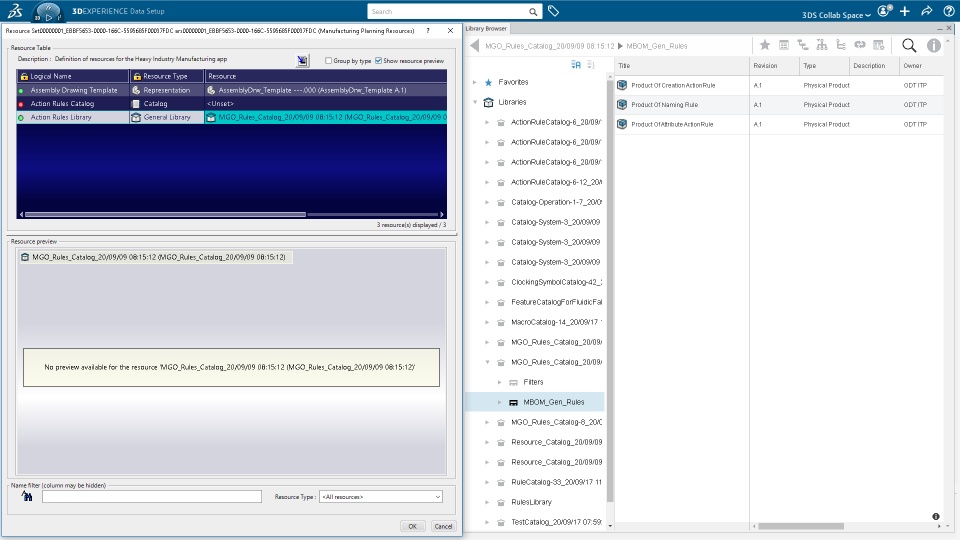Screen dimensions: 960x540
Task: Select MBOM_Gen_Rules in the library tree
Action: pos(553,402)
